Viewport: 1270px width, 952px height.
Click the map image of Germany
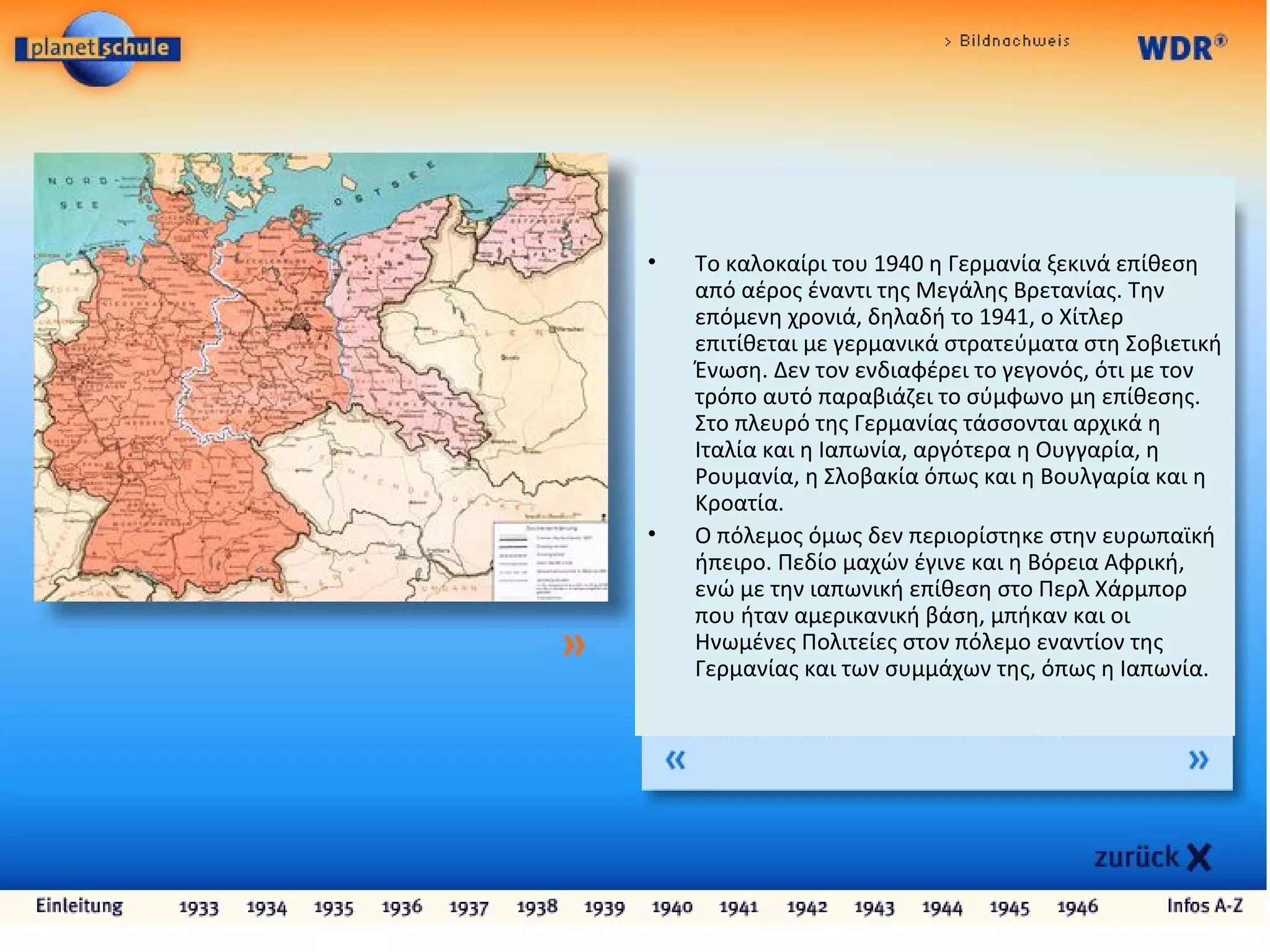(321, 377)
